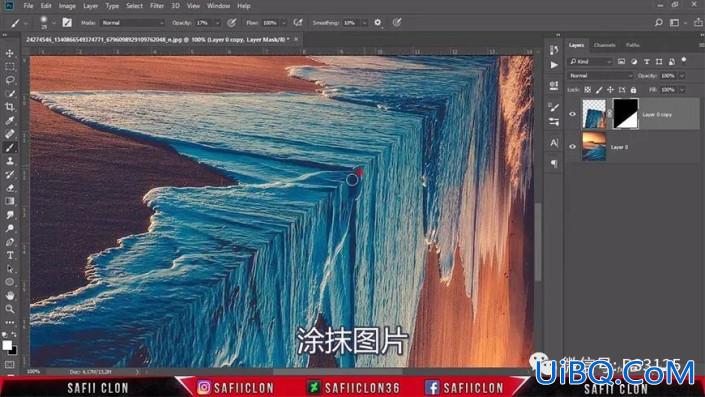The height and width of the screenshot is (397, 705).
Task: Switch to the Channels tab
Action: click(x=604, y=45)
